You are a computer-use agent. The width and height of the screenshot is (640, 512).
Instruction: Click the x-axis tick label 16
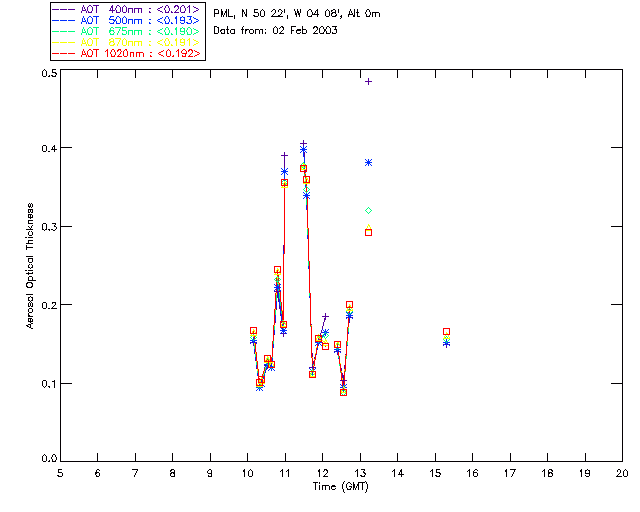[x=473, y=473]
